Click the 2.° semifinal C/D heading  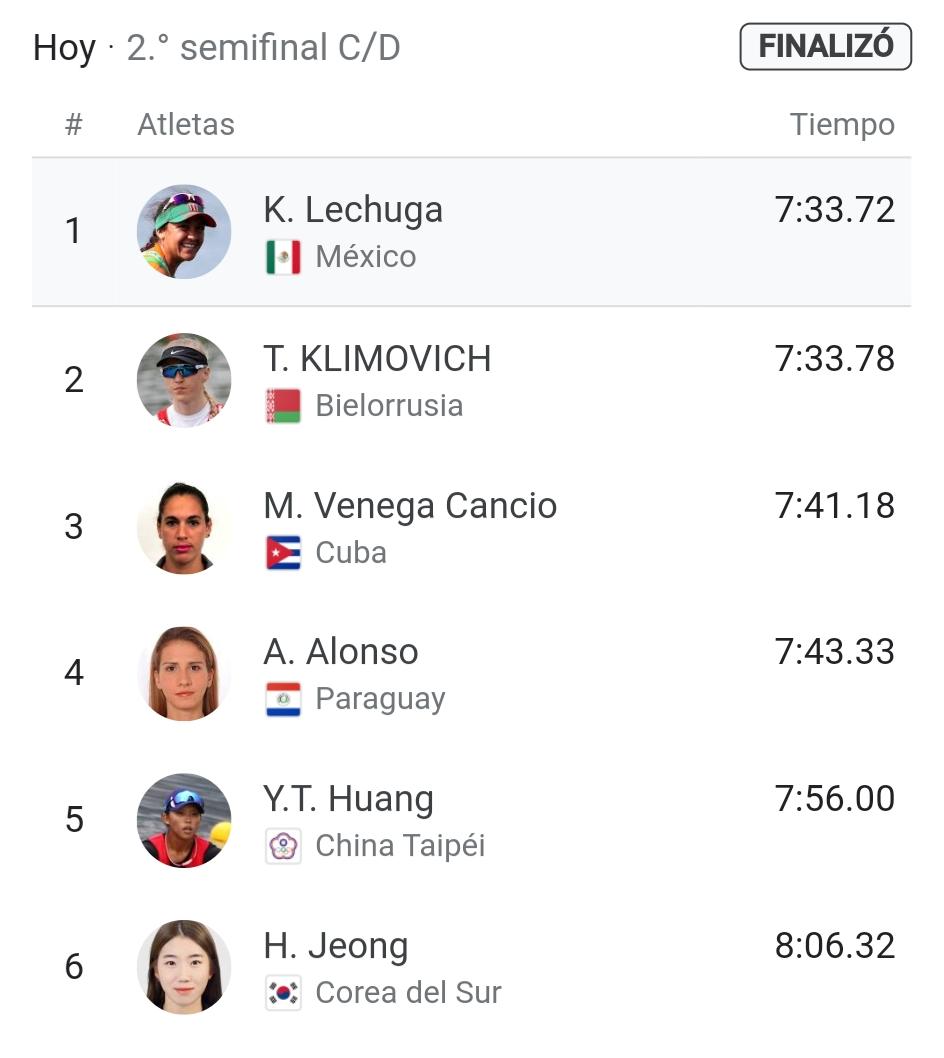[x=263, y=48]
